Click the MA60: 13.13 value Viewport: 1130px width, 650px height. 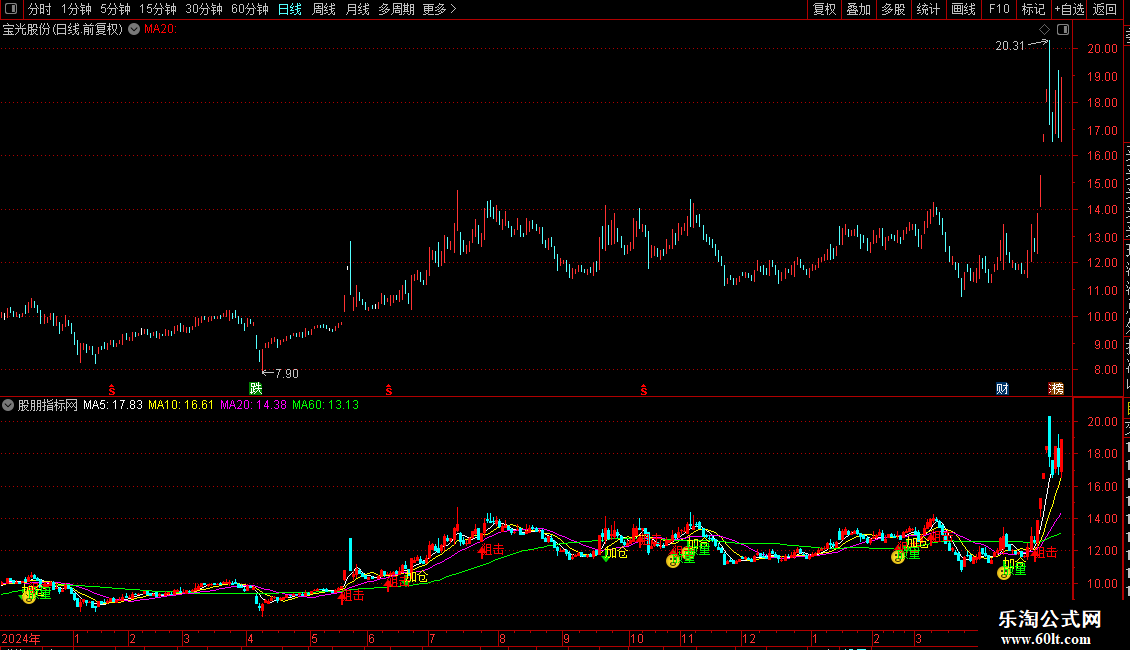click(x=325, y=405)
